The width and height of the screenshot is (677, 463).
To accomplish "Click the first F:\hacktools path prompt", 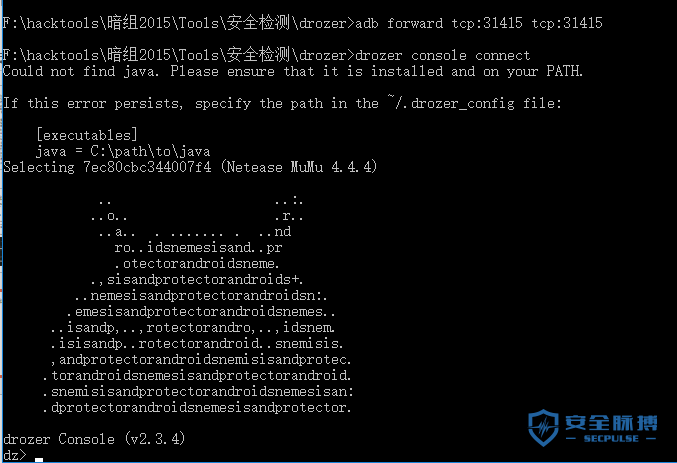I will 179,23.
